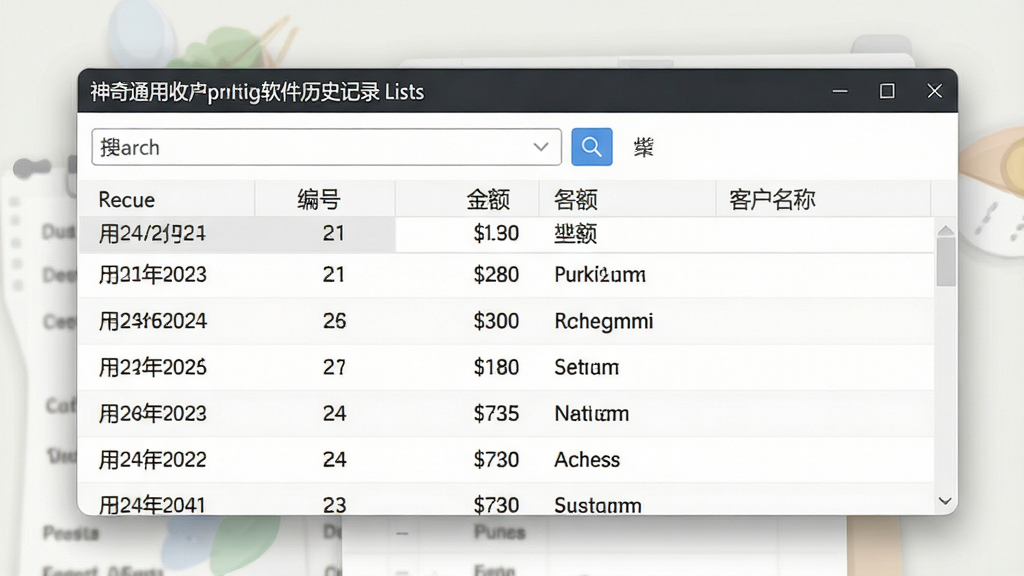Image resolution: width=1024 pixels, height=576 pixels.
Task: Maximize the history records window
Action: (x=887, y=91)
